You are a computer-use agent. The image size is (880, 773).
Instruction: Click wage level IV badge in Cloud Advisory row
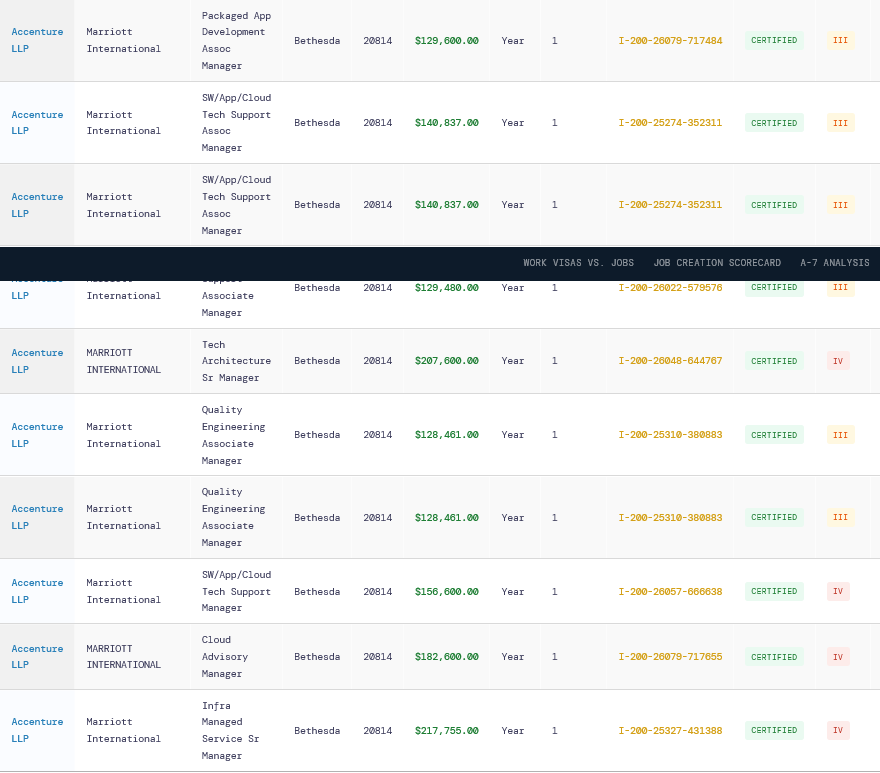coord(838,657)
